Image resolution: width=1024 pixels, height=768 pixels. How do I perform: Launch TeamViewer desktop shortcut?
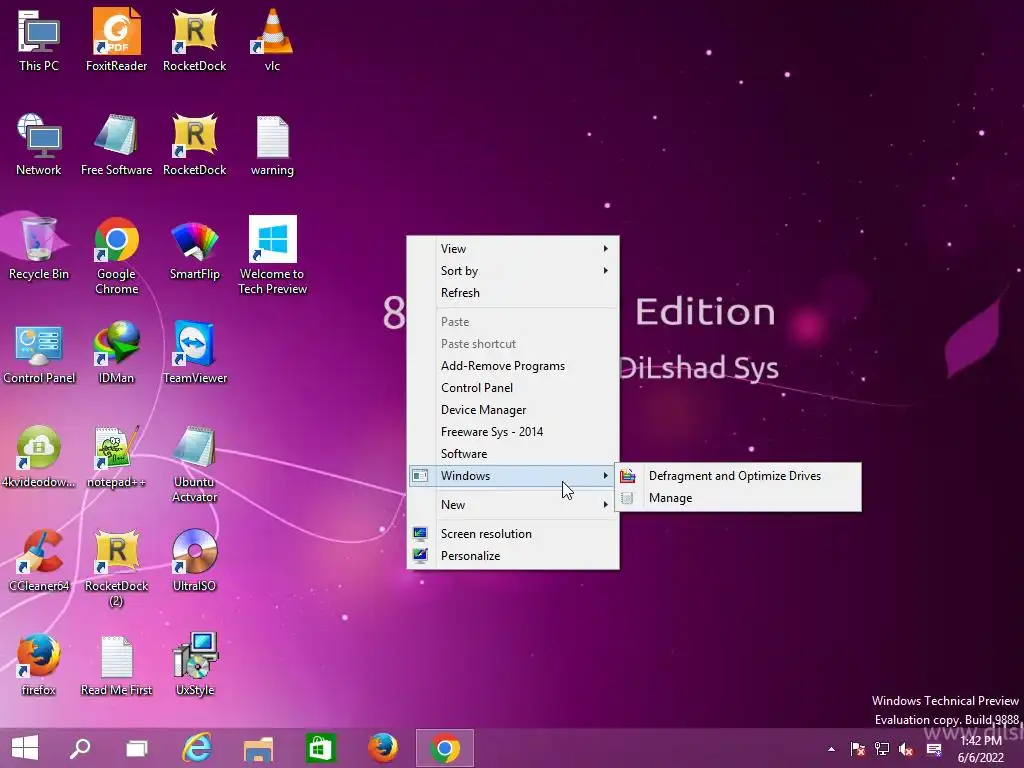195,353
